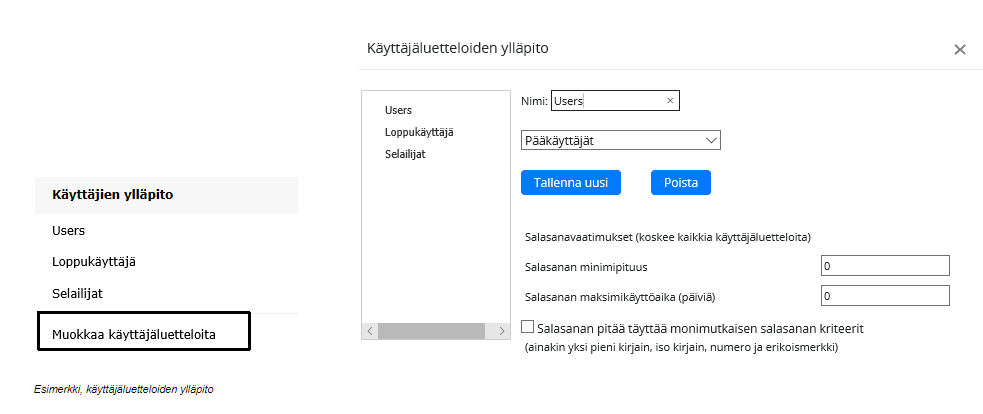Click the right arrow of the list scrollbar
The width and height of the screenshot is (983, 414).
[503, 330]
